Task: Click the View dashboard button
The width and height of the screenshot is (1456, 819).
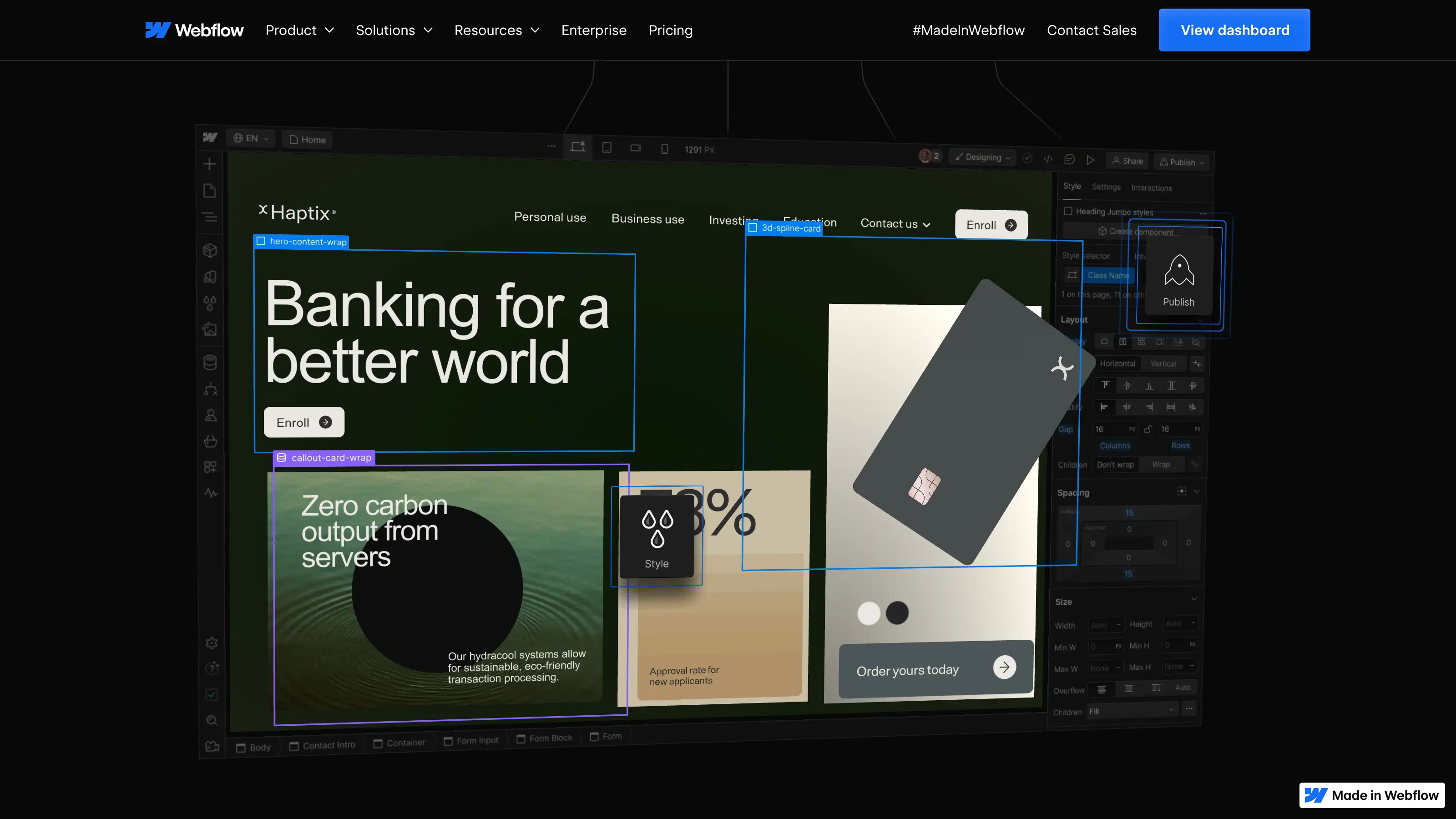Action: point(1234,30)
